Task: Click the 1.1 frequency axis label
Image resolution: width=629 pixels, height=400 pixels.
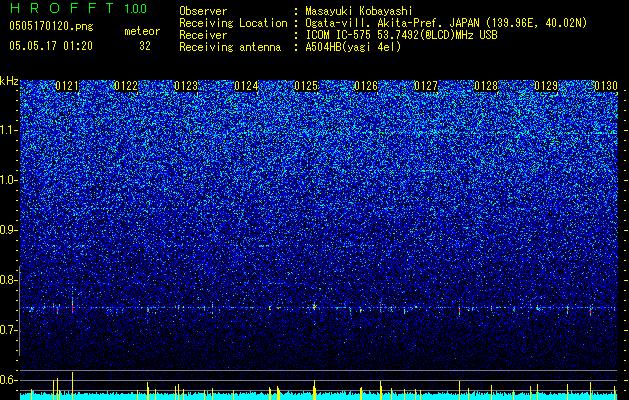Action: pyautogui.click(x=8, y=130)
